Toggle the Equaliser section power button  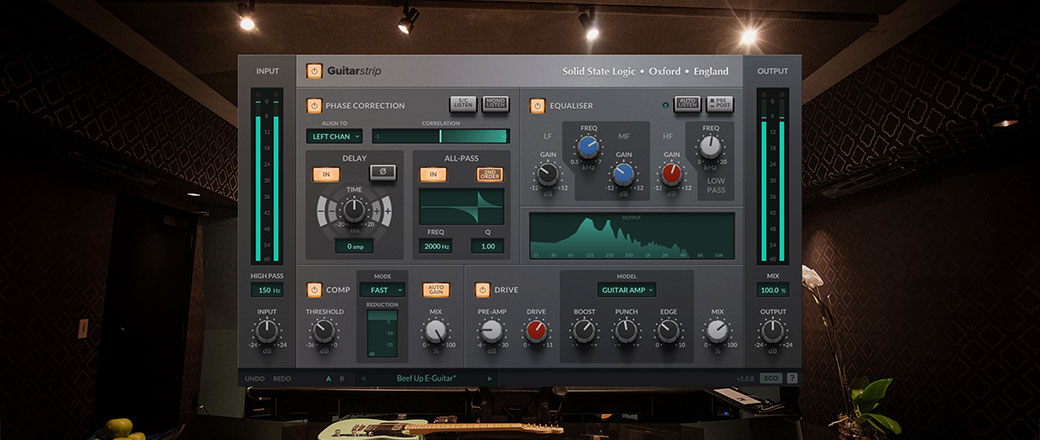pos(537,106)
